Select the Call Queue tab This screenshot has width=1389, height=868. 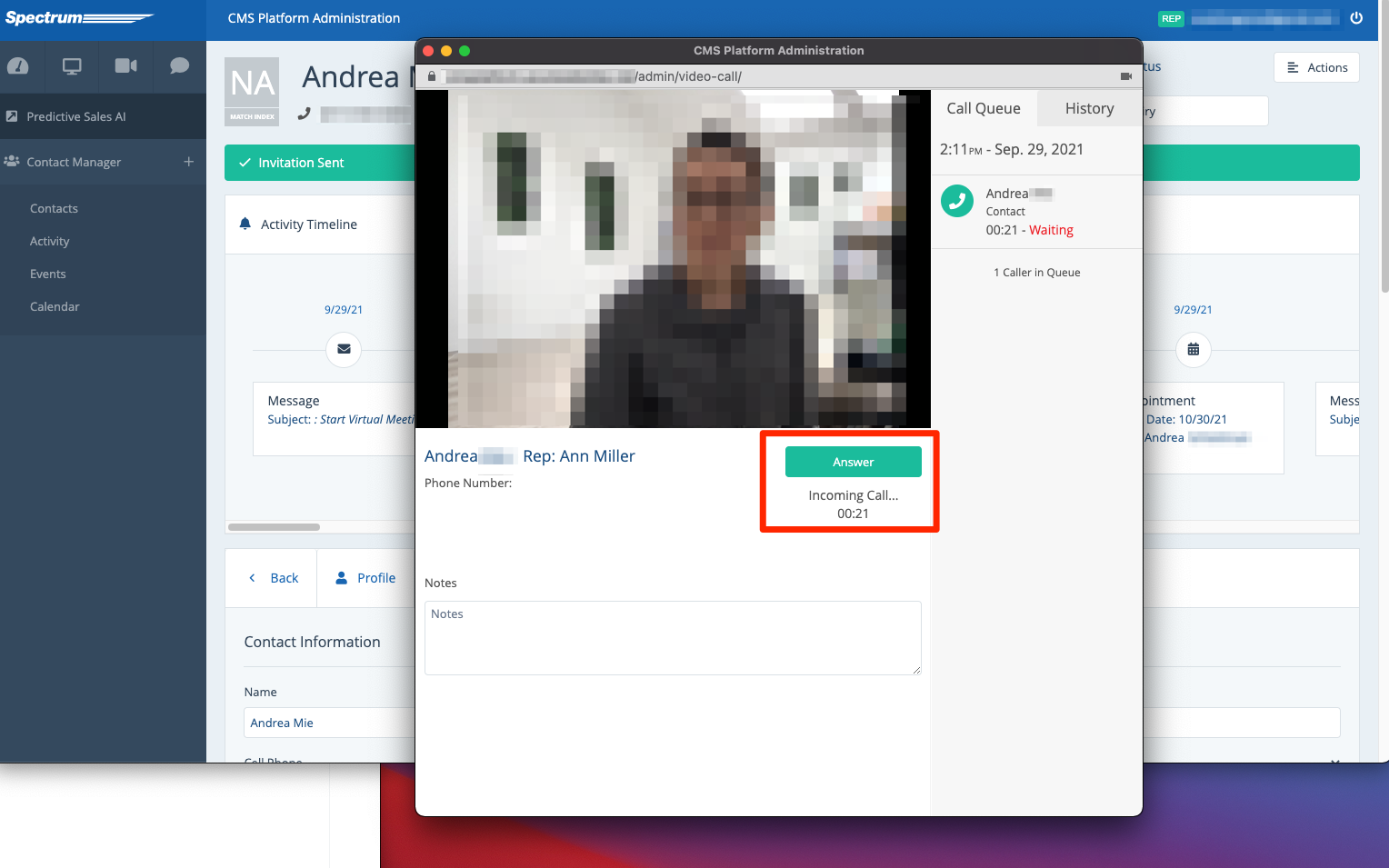[983, 108]
